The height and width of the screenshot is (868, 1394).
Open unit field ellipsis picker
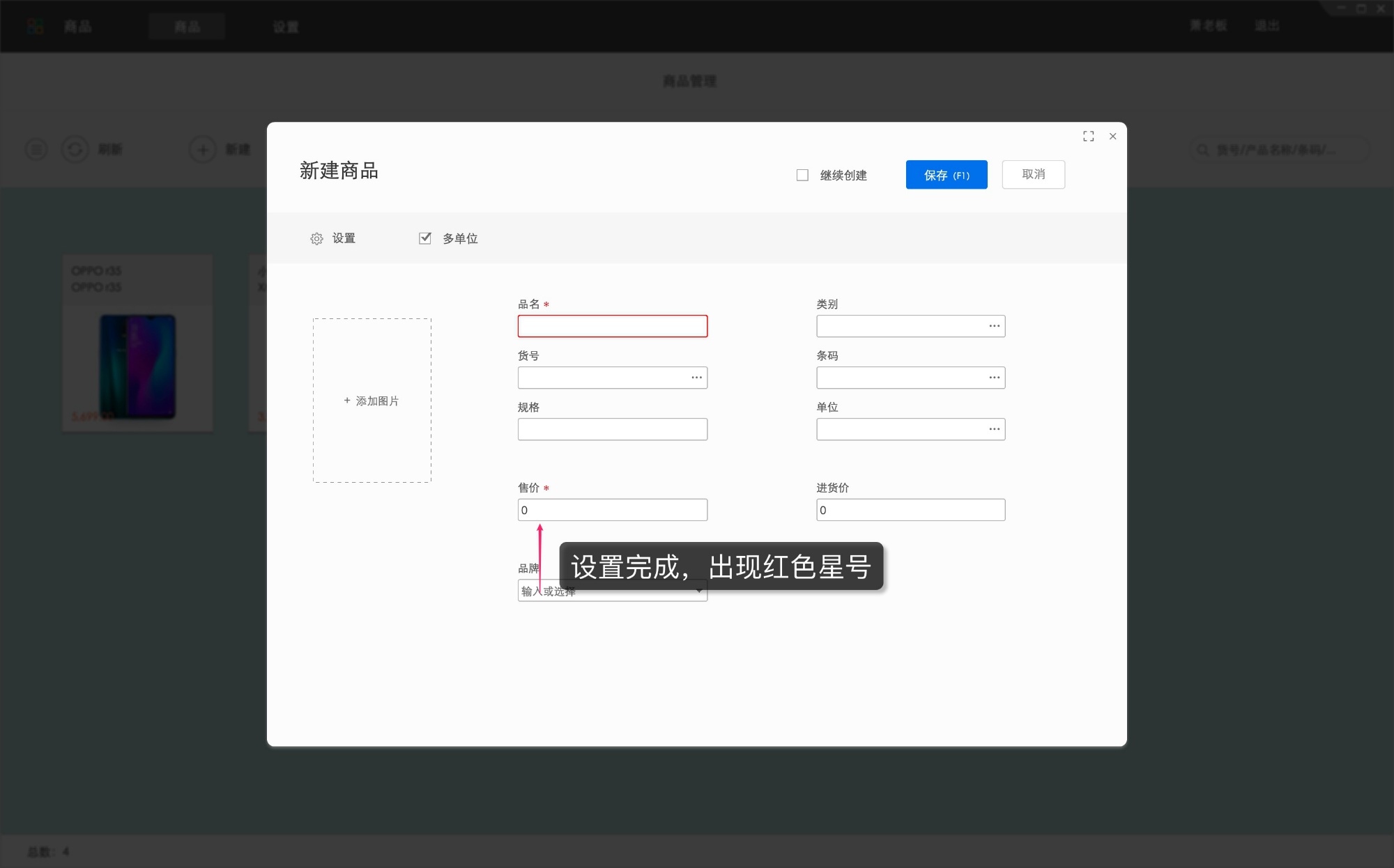point(994,429)
